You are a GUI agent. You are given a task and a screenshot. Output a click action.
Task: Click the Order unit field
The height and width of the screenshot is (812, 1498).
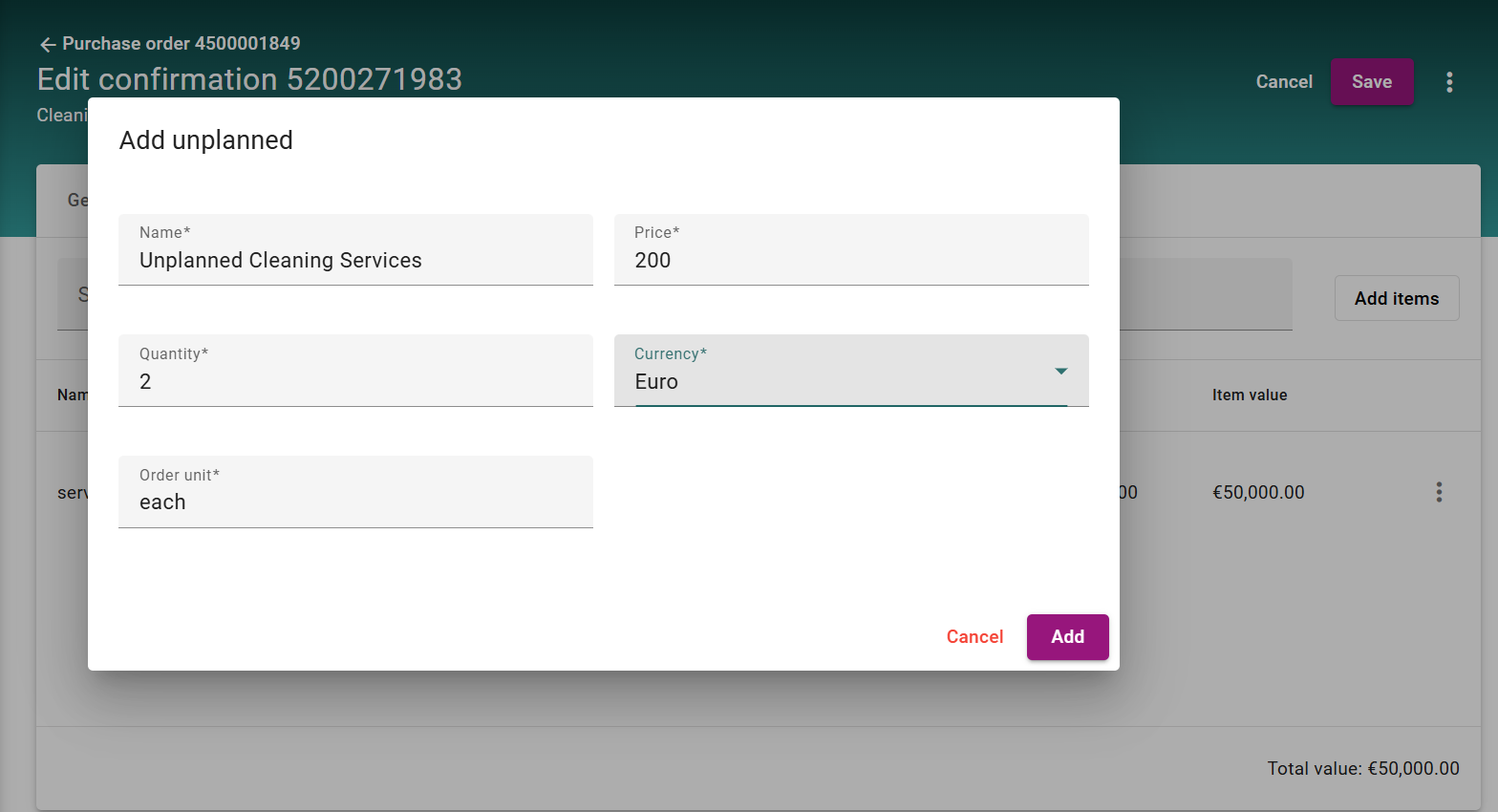coord(355,502)
